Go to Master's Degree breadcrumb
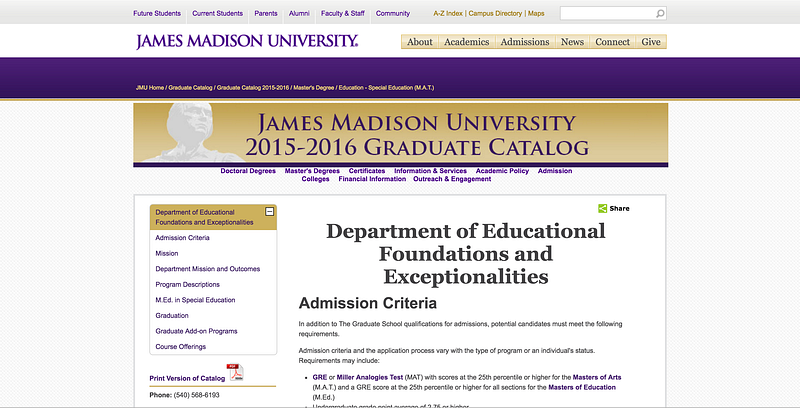800x408 pixels. click(x=313, y=88)
